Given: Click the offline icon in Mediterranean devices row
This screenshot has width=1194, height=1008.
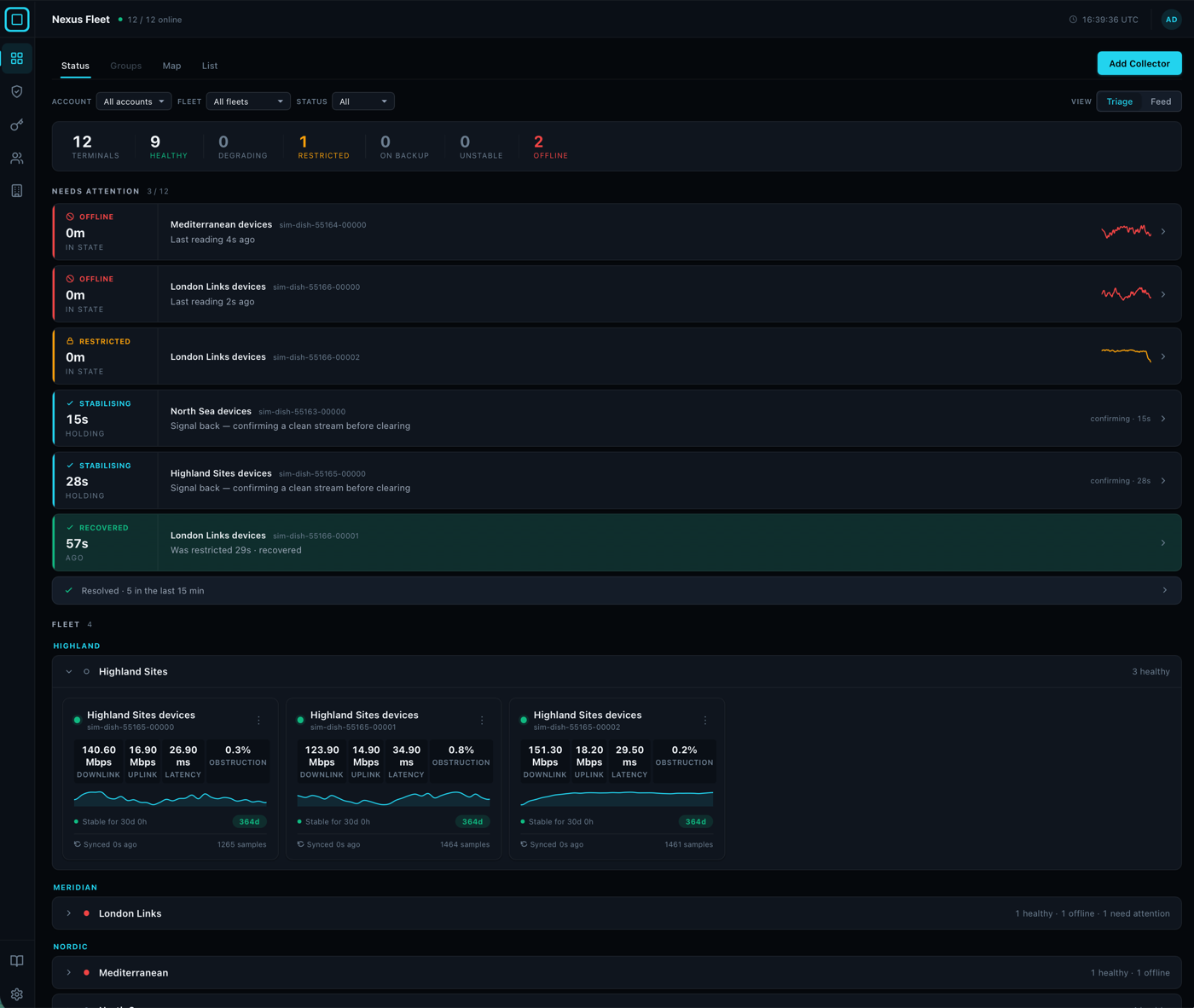Looking at the screenshot, I should click(70, 217).
